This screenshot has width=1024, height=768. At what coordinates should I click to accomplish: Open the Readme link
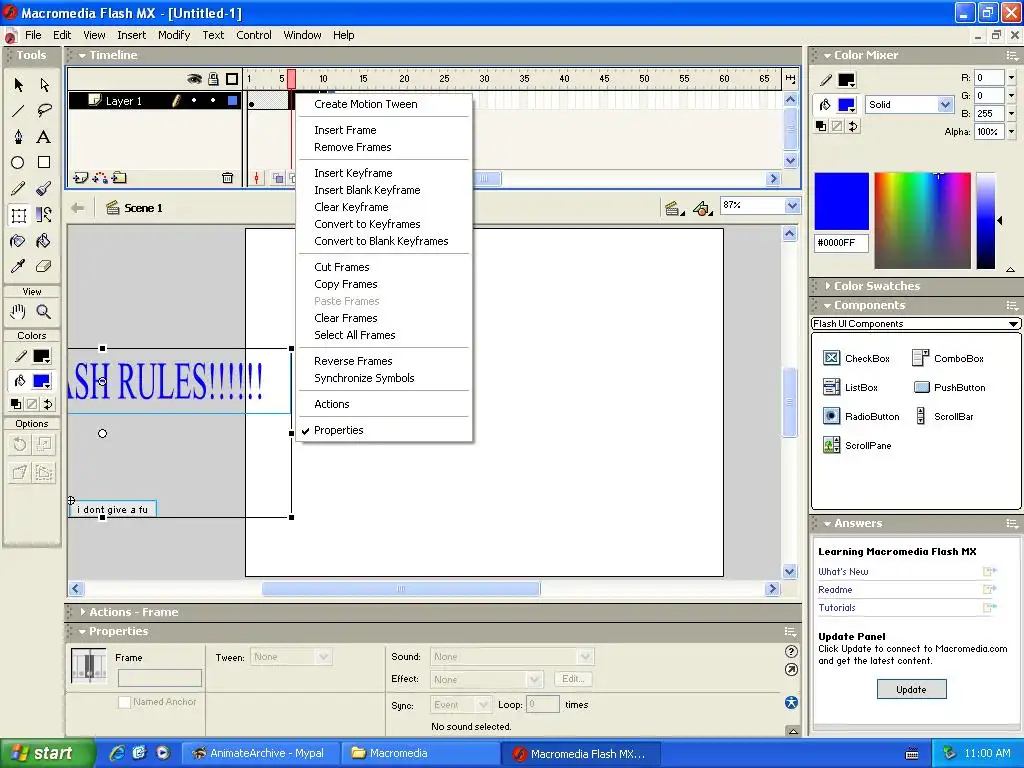[835, 590]
